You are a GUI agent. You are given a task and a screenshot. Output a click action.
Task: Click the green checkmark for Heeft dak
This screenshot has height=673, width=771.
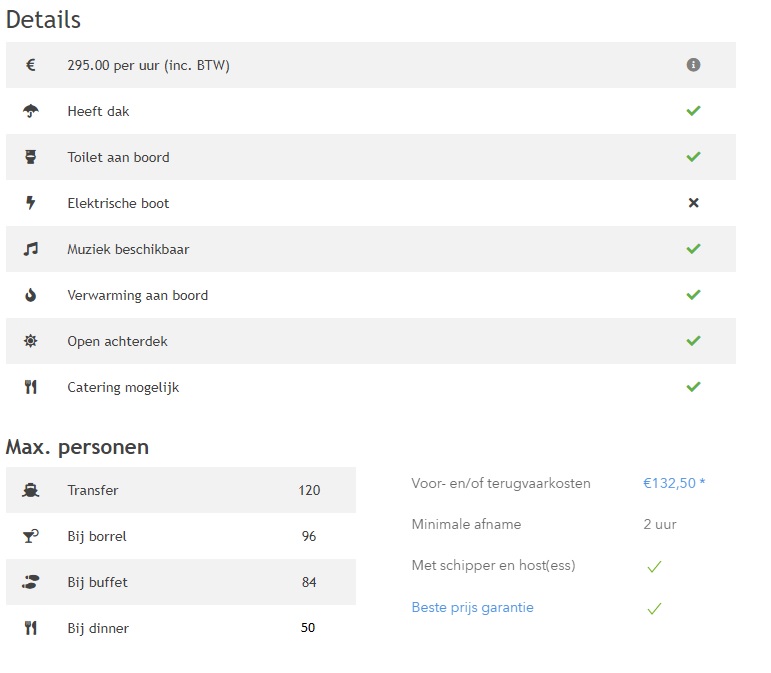693,111
